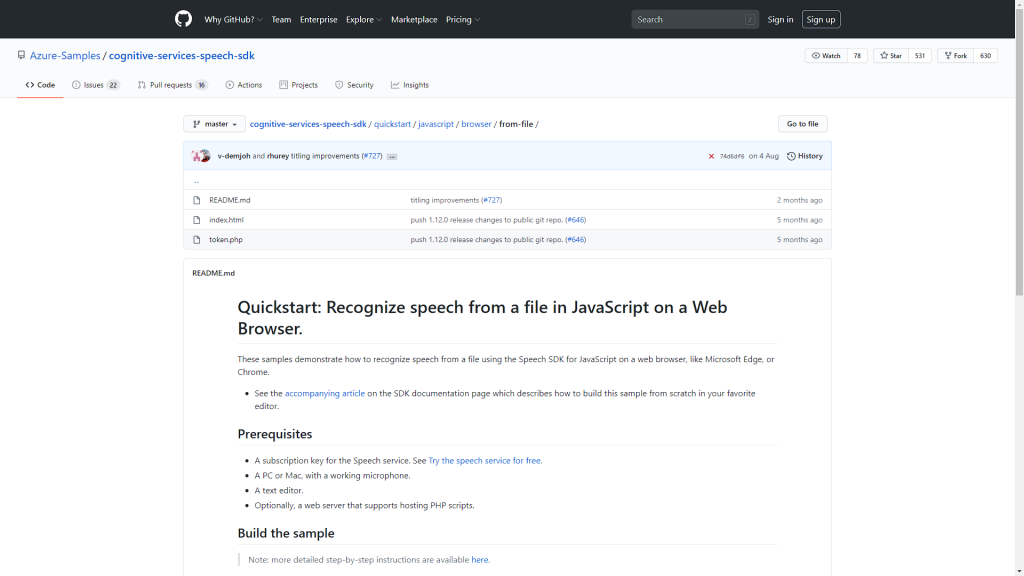The height and width of the screenshot is (576, 1024).
Task: Switch to the Insights tab
Action: [409, 85]
